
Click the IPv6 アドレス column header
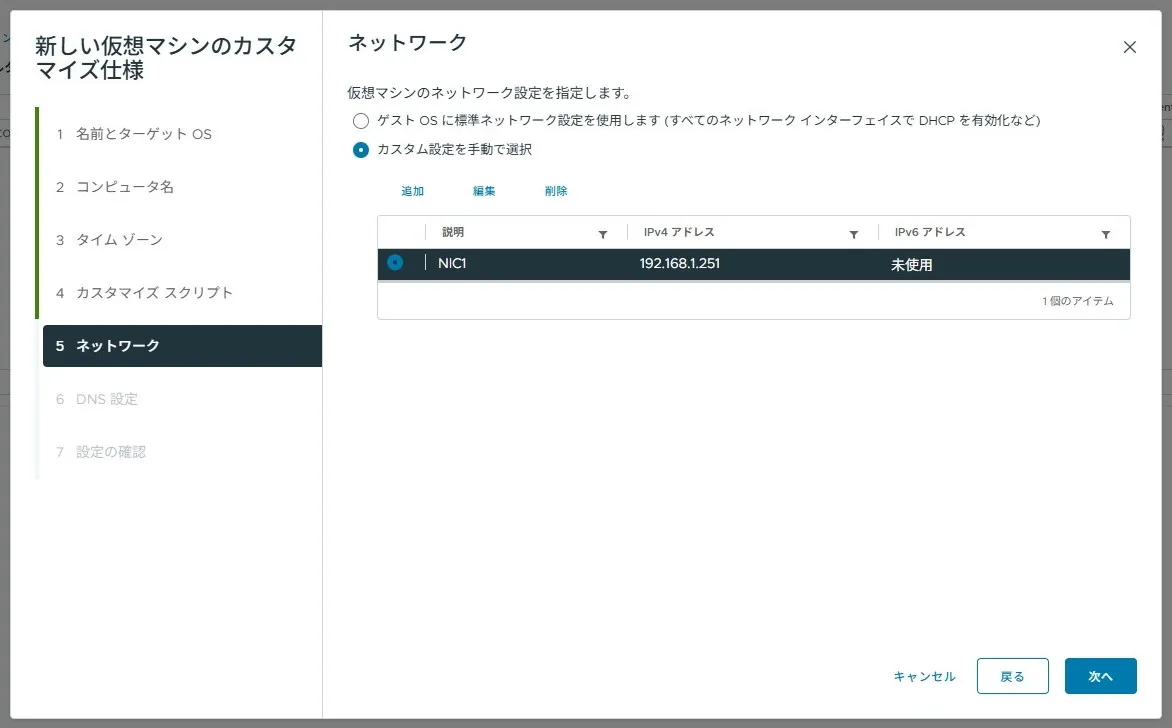931,232
